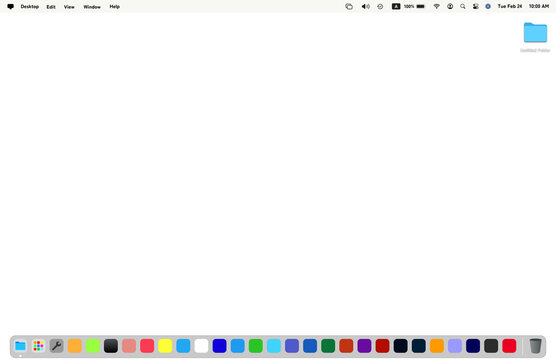Click the 100% battery indicator

click(x=414, y=6)
